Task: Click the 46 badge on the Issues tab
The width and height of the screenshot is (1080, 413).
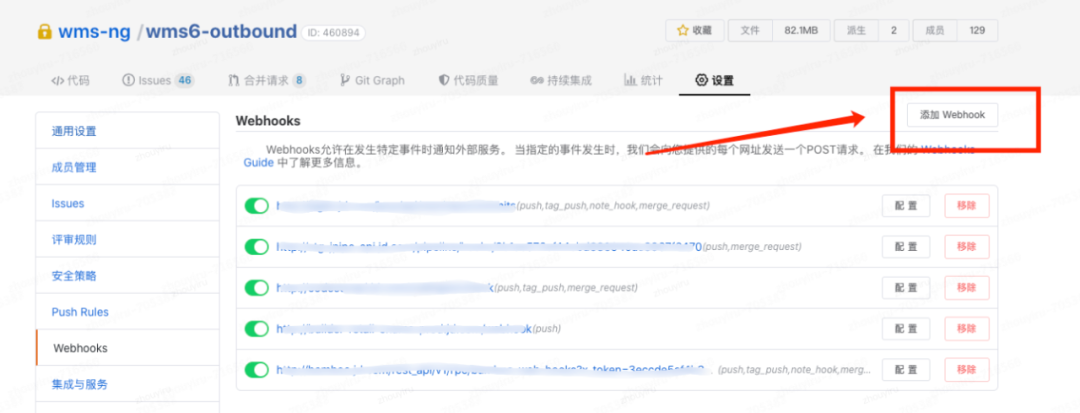Action: pos(185,81)
